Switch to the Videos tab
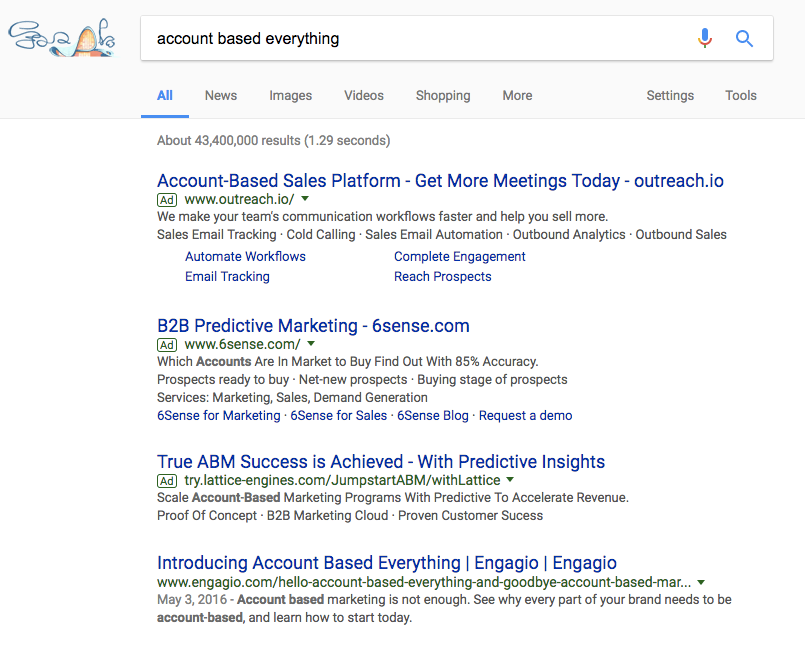The image size is (805, 646). pos(364,96)
